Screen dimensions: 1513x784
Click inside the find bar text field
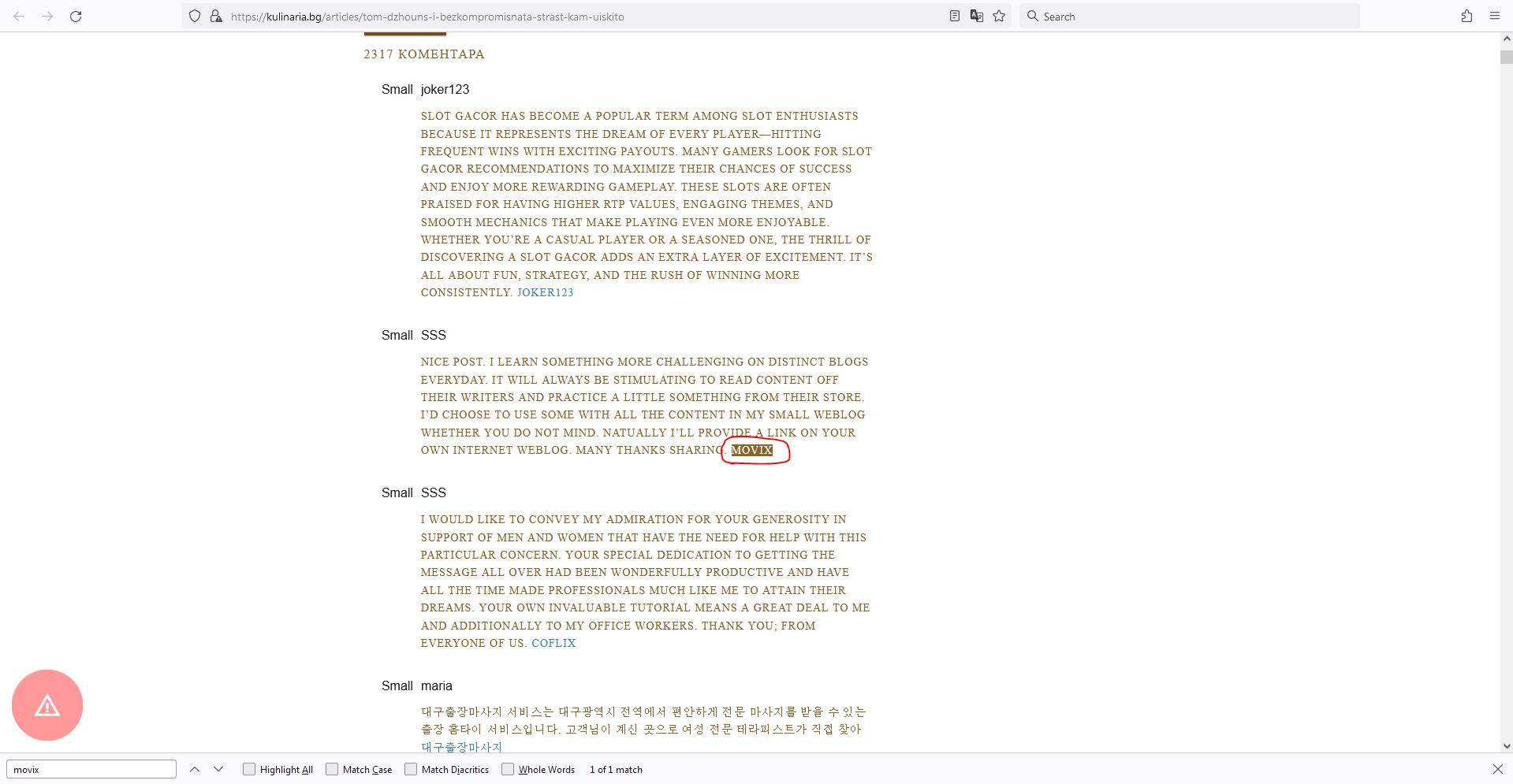pos(91,769)
